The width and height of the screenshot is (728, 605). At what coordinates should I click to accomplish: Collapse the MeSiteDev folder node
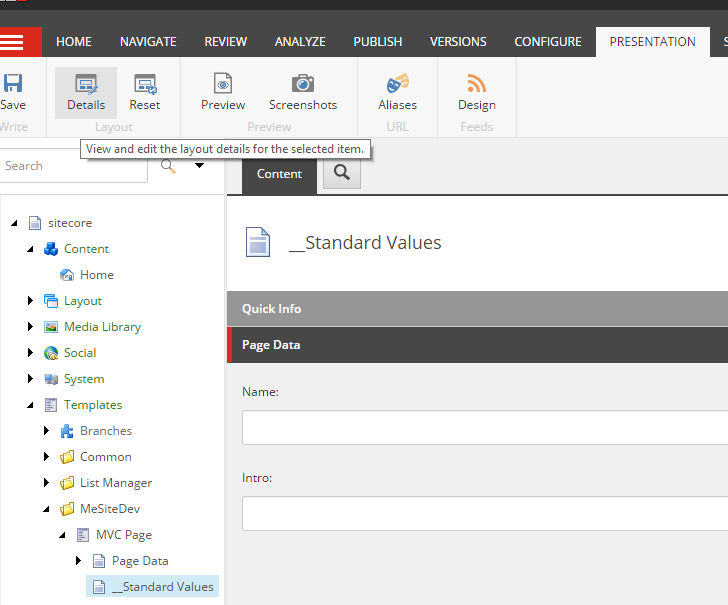coord(46,509)
